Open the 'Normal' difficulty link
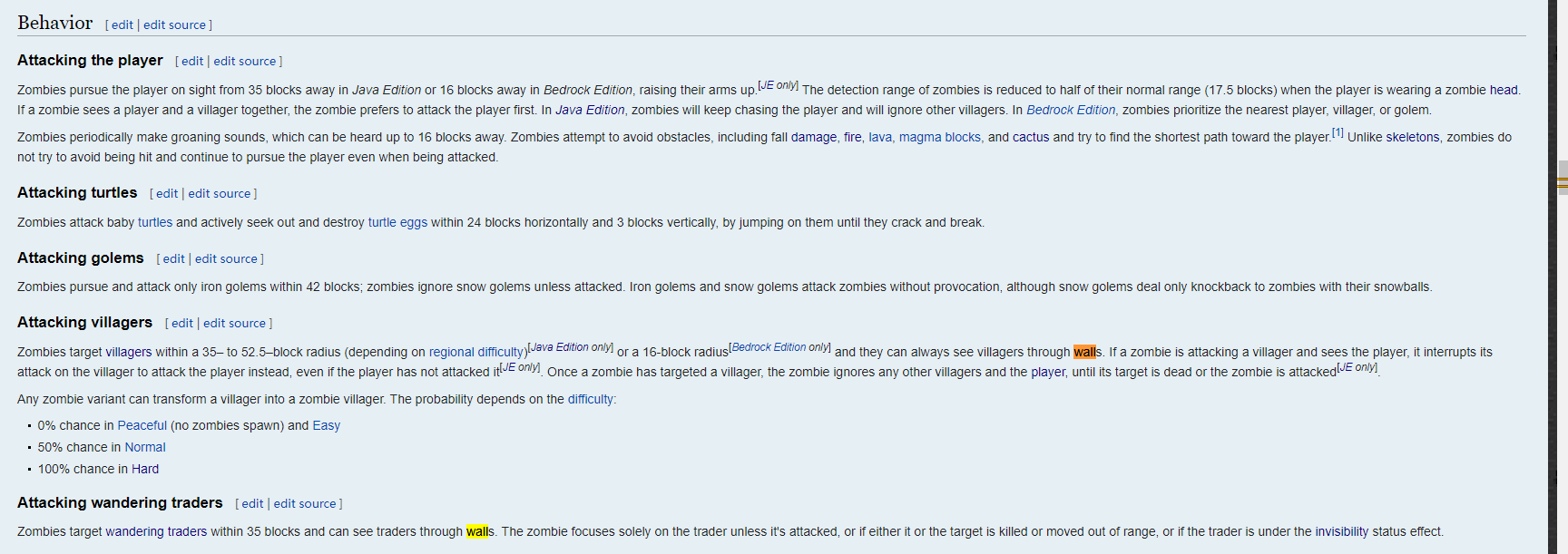The height and width of the screenshot is (554, 1568). pyautogui.click(x=144, y=448)
